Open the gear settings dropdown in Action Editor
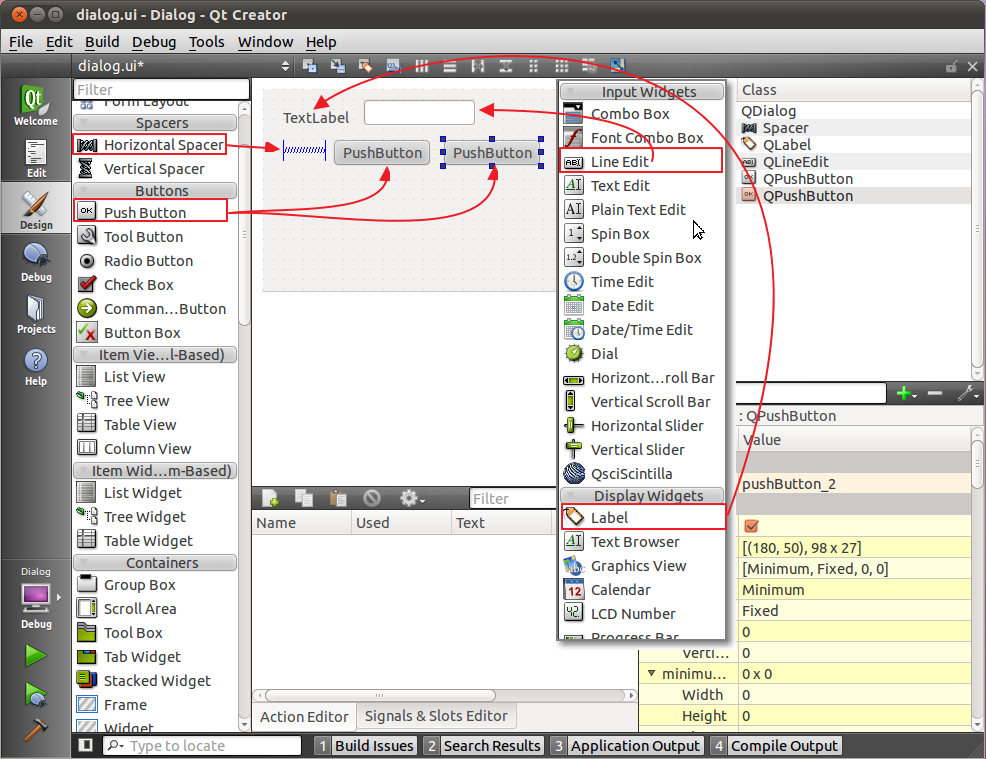The image size is (986, 759). tap(413, 499)
